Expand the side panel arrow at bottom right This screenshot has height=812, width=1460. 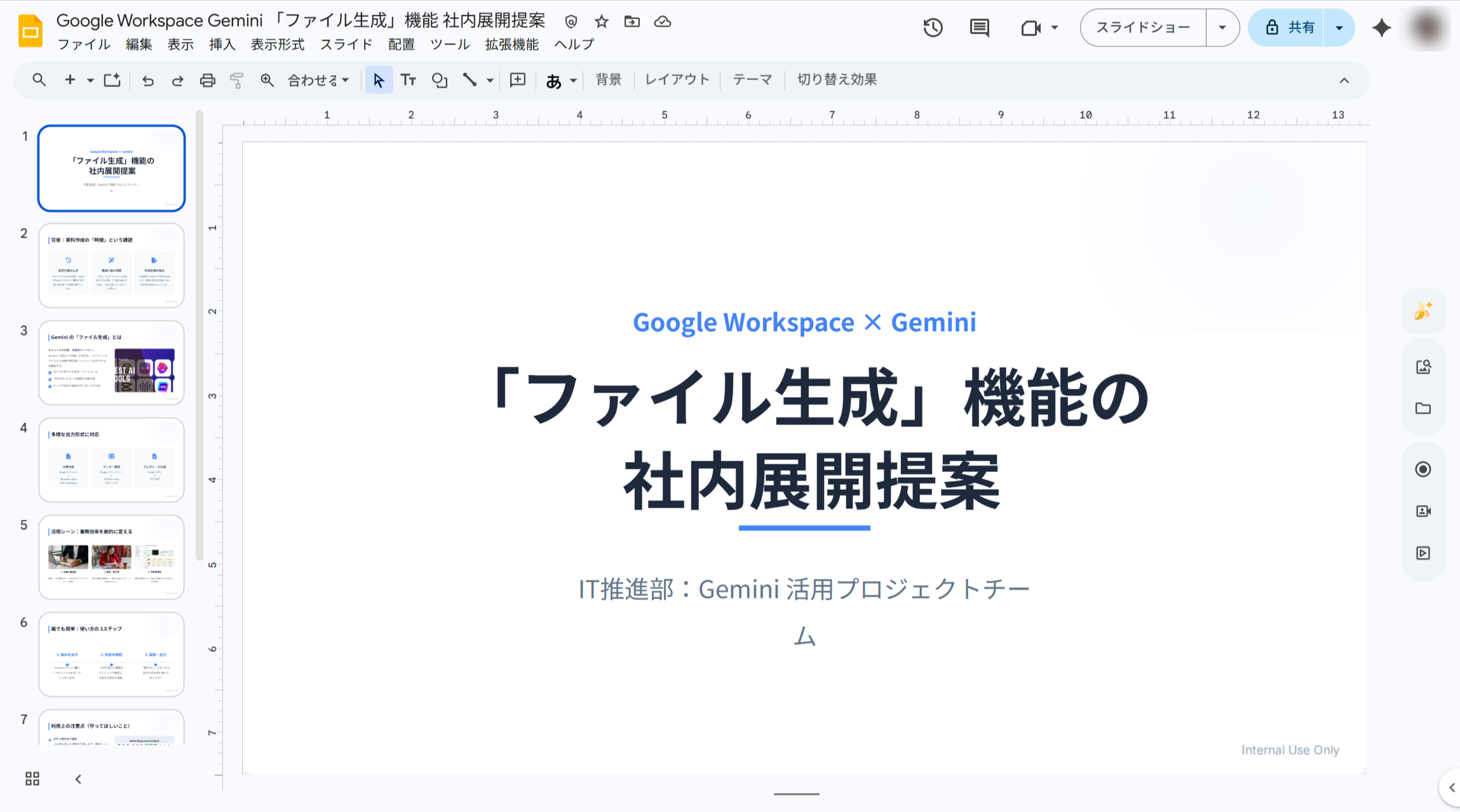click(1451, 788)
